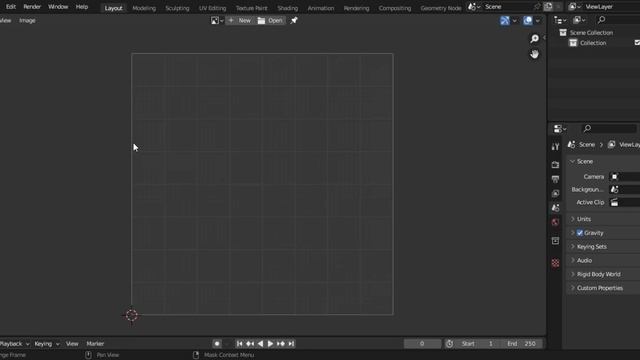Image resolution: width=640 pixels, height=360 pixels.
Task: Click the Scene name field in the top bar
Action: click(x=507, y=7)
